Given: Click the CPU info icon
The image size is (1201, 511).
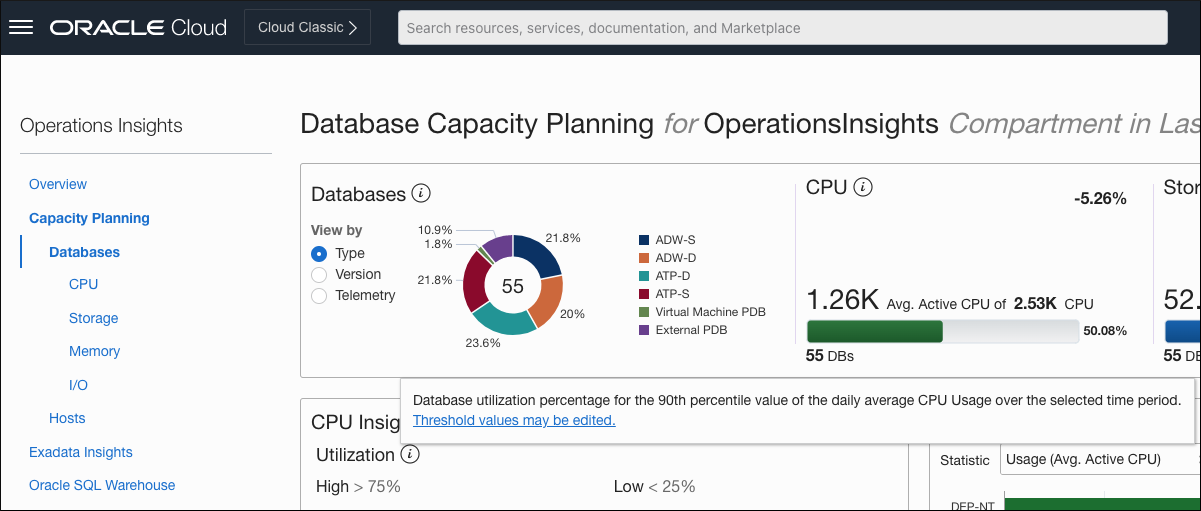Looking at the screenshot, I should 864,187.
